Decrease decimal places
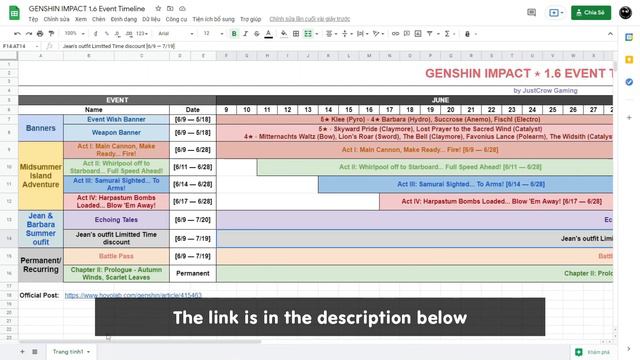This screenshot has width=640, height=360. pyautogui.click(x=117, y=33)
